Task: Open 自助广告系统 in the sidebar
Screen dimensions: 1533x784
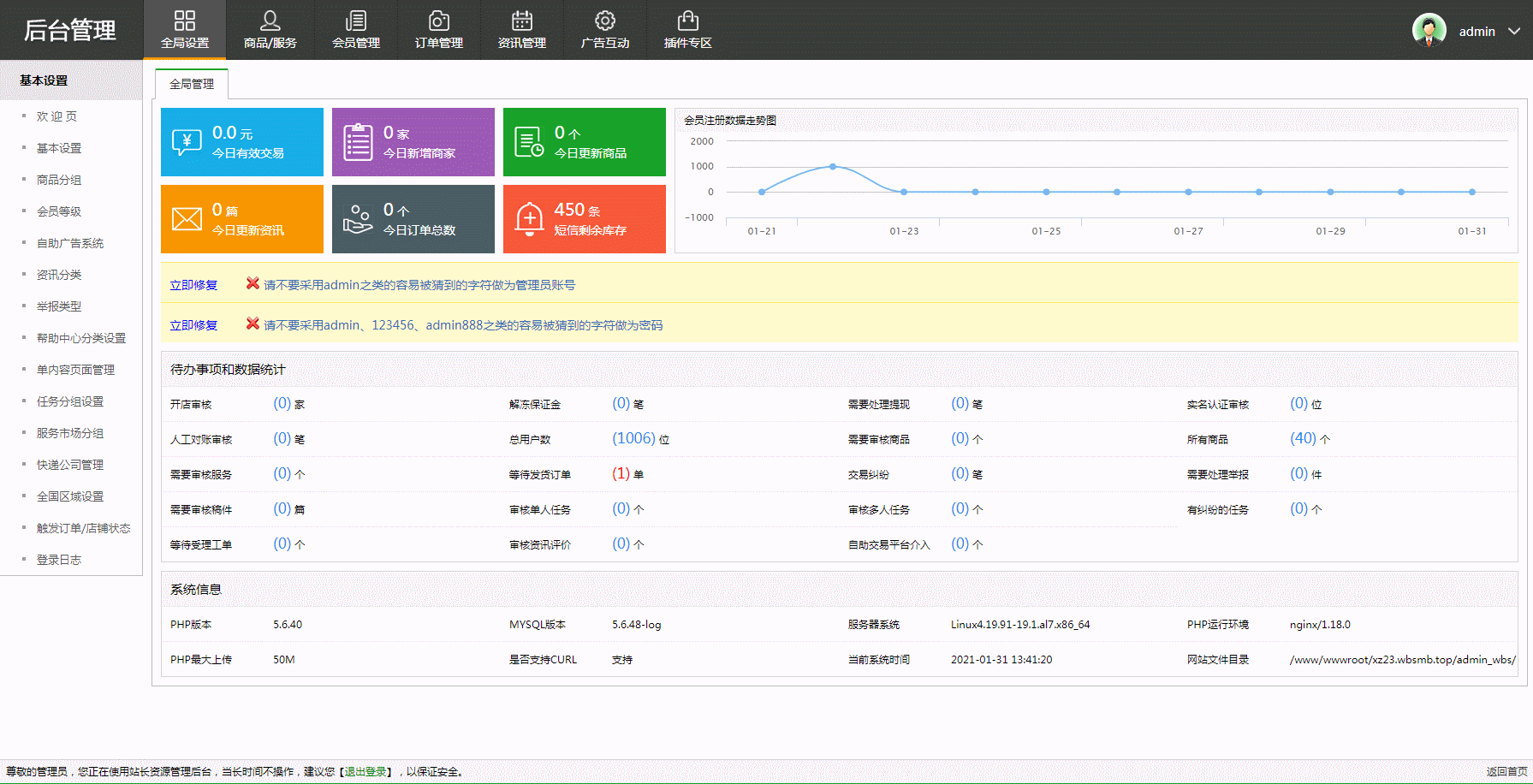Action: (x=70, y=243)
